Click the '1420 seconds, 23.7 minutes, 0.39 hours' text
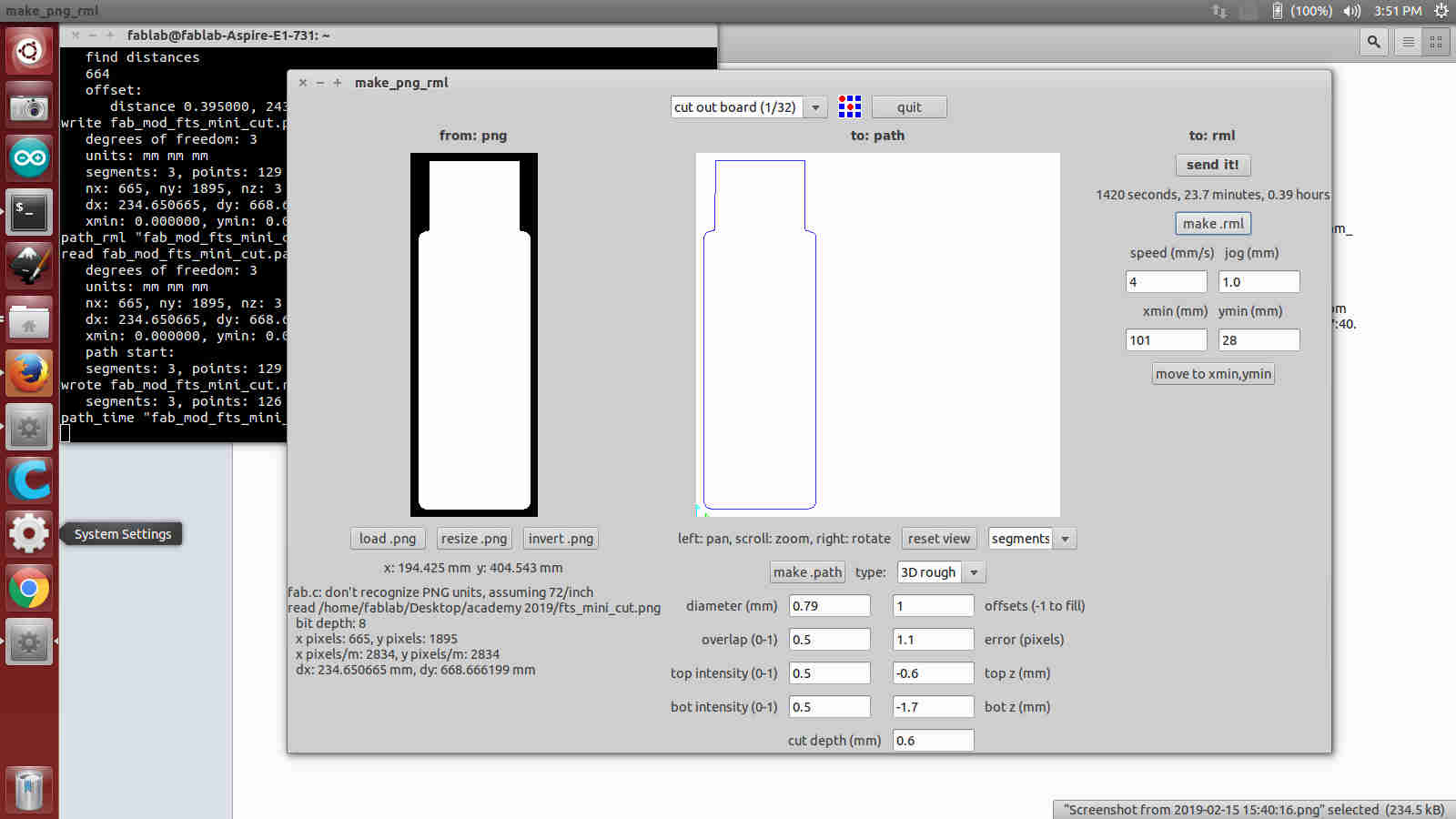Image resolution: width=1456 pixels, height=819 pixels. pos(1213,195)
